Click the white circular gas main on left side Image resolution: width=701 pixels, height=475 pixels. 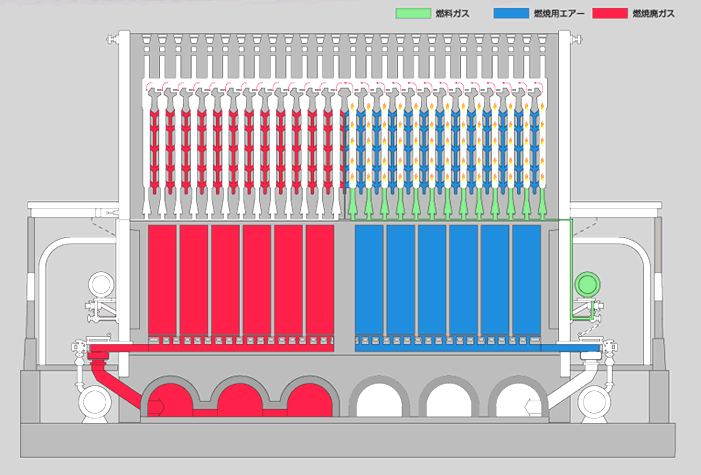(101, 284)
